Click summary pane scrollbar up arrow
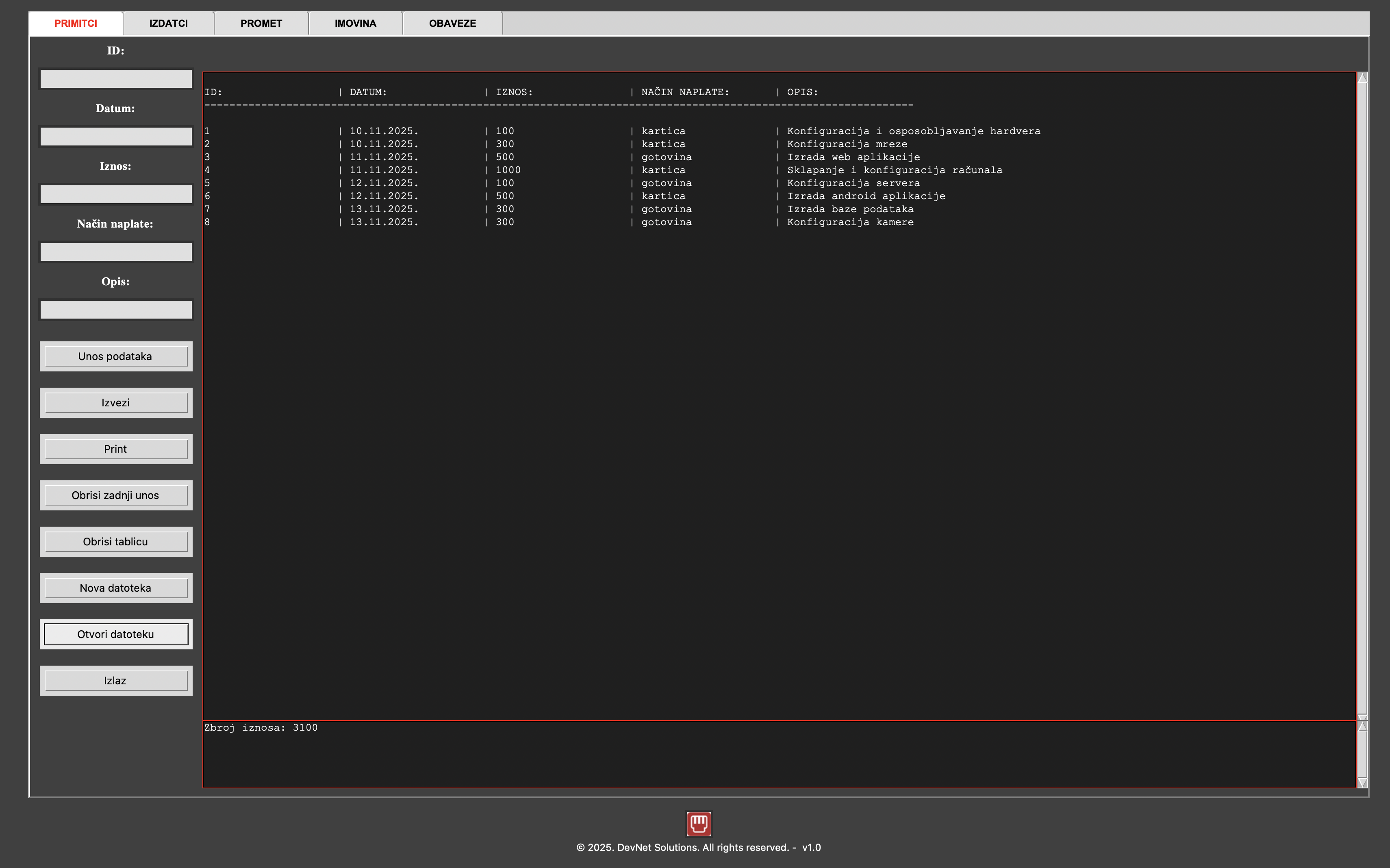Screen dimensions: 1390x868 pyautogui.click(x=1362, y=726)
